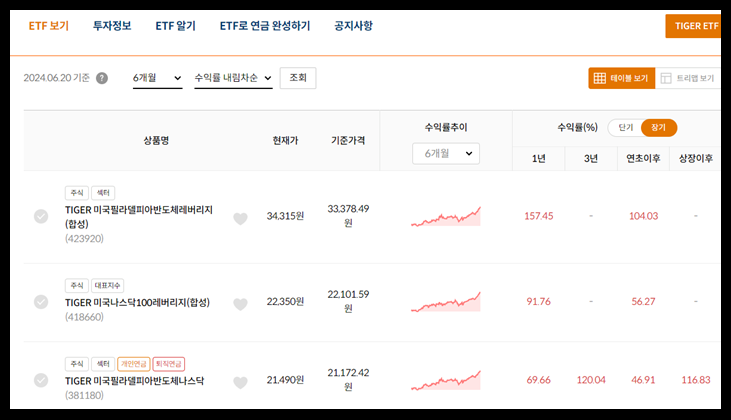Open the TIGER 미국나스닥100레버리지(합성) product link
Image resolution: width=731 pixels, height=420 pixels.
point(137,303)
